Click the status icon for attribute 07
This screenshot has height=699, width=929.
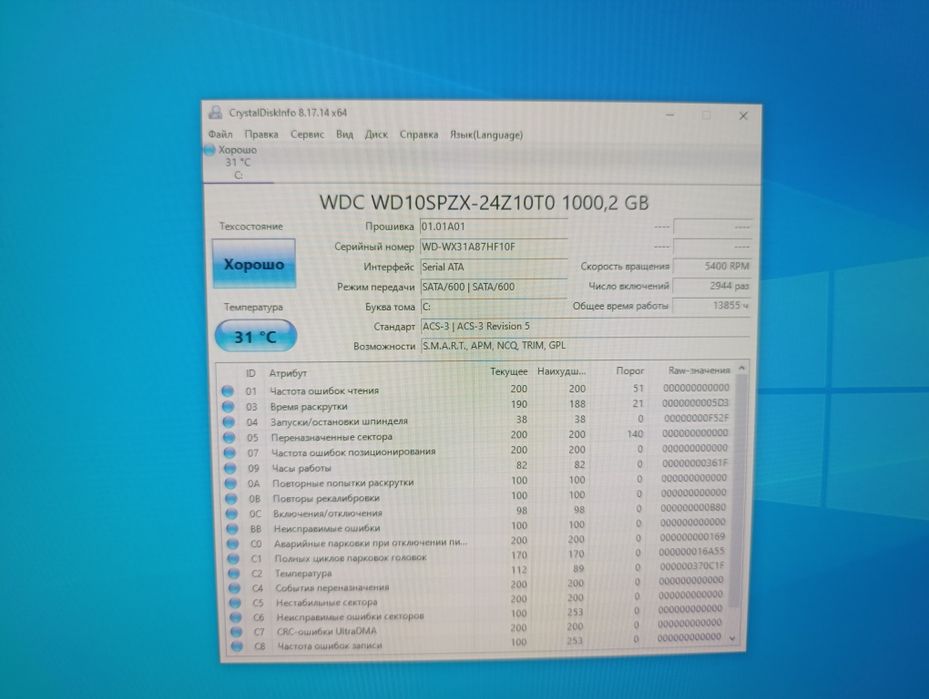coord(230,453)
